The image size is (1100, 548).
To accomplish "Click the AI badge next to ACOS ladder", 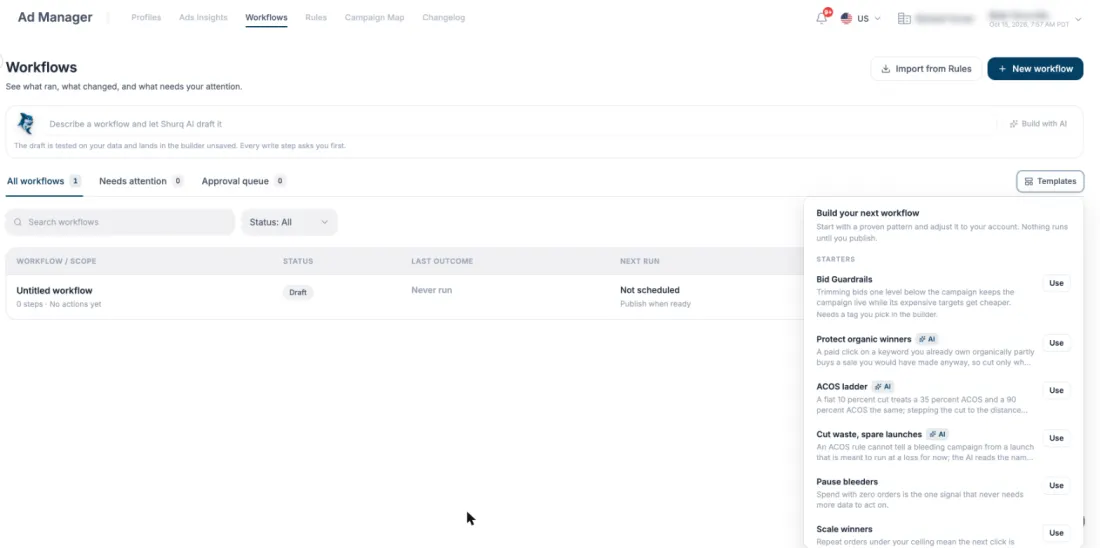I will pos(883,387).
